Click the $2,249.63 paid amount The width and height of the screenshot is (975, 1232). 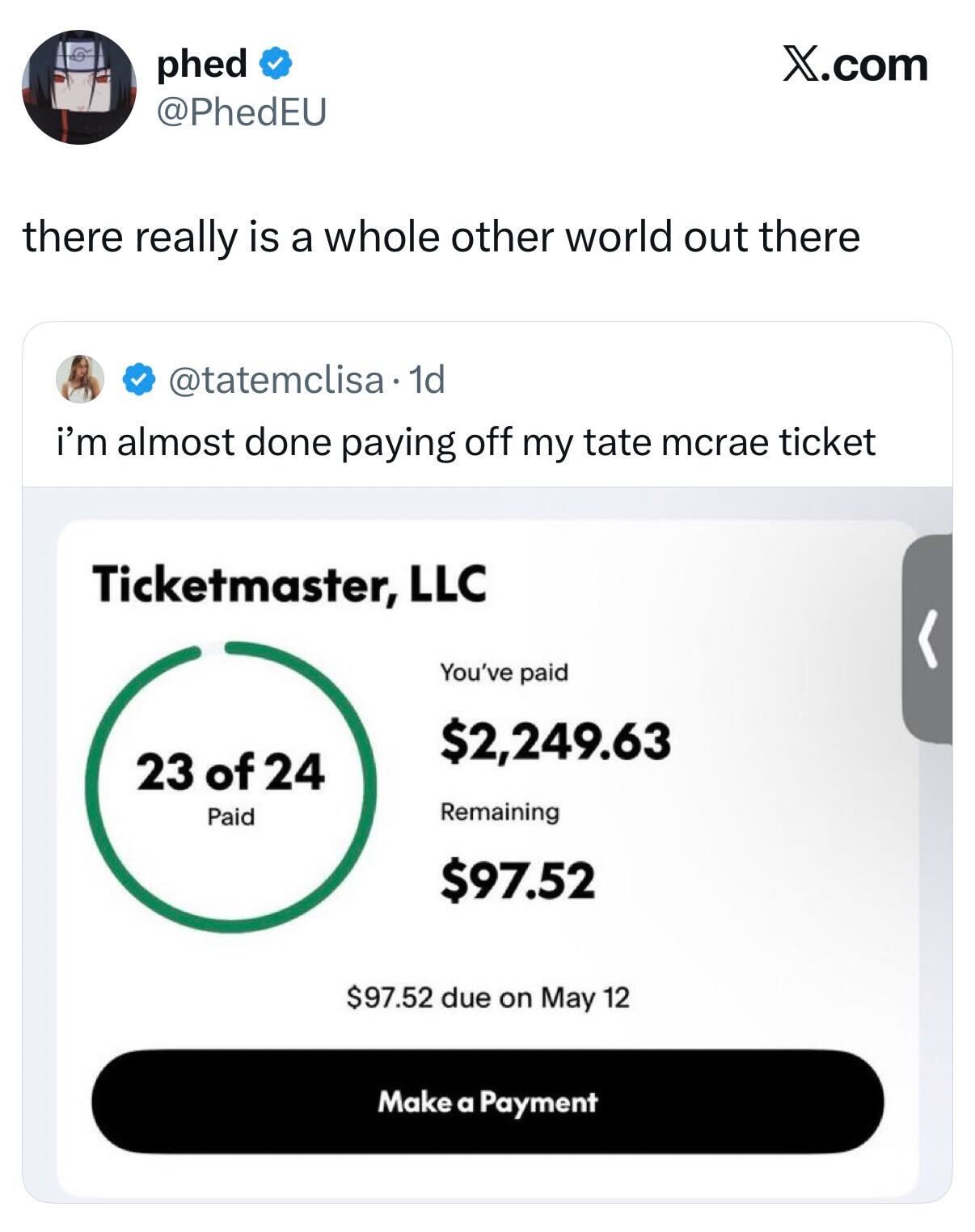pyautogui.click(x=555, y=741)
